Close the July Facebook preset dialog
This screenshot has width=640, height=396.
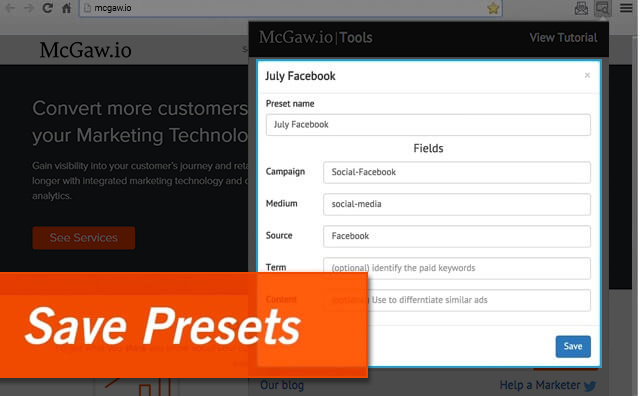(x=587, y=75)
